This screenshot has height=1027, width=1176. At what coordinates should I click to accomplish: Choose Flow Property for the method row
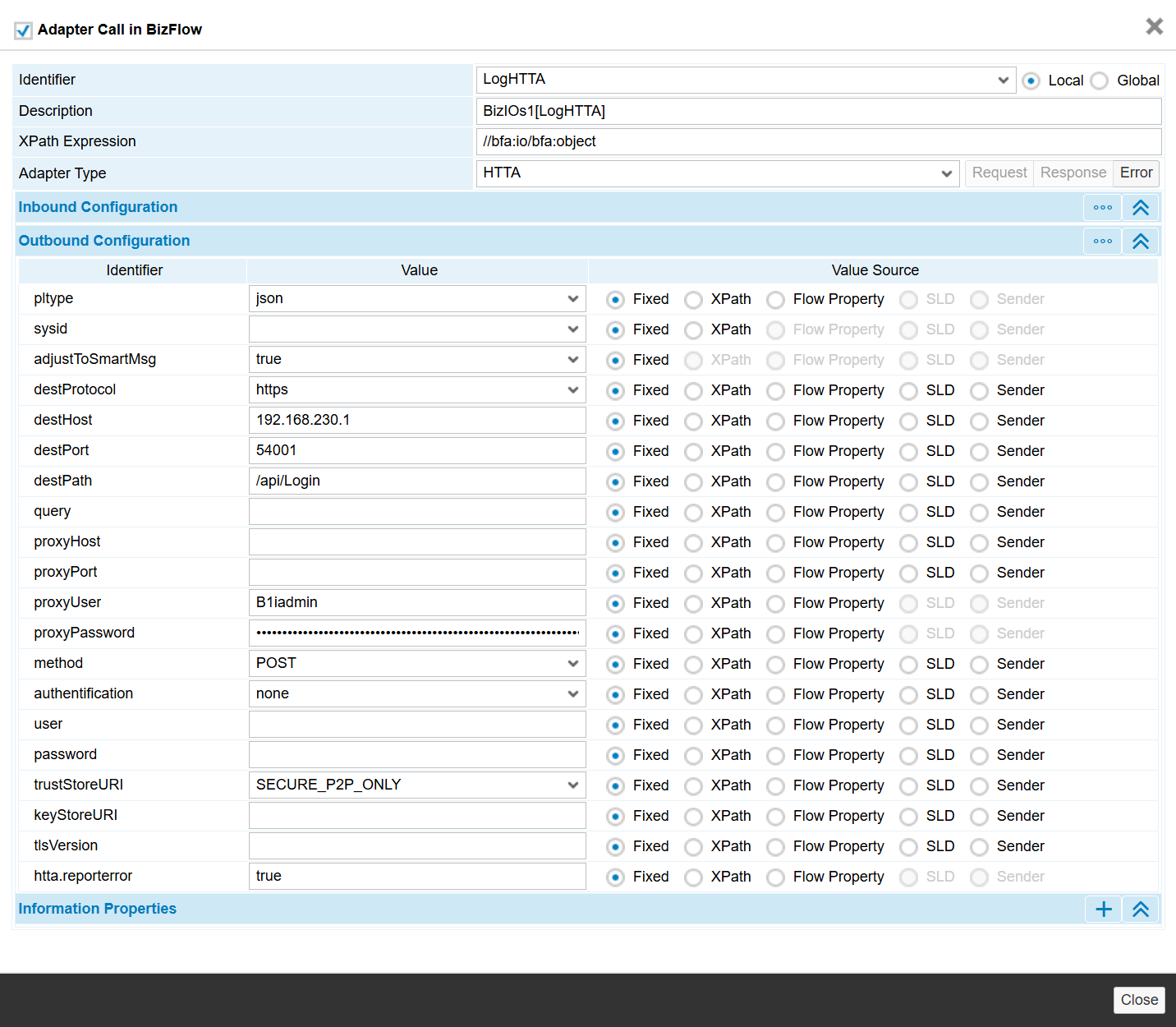775,665
